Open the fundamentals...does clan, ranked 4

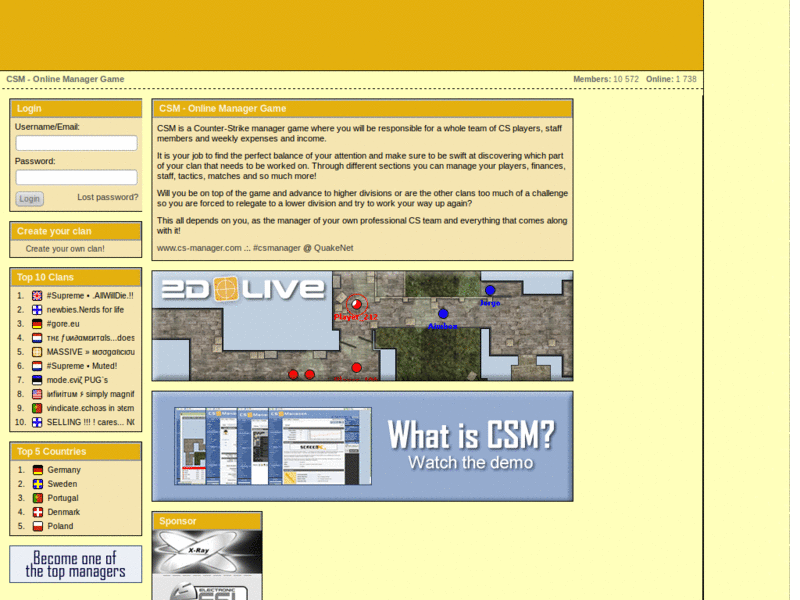[90, 338]
